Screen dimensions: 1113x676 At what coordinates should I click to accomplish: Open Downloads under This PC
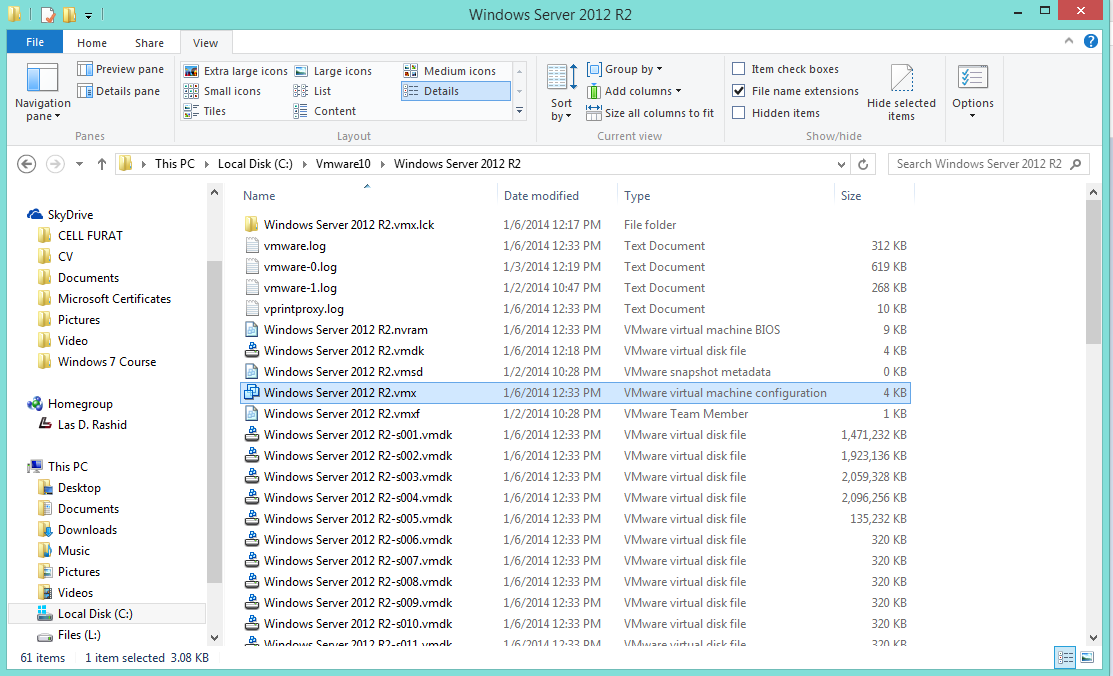tap(87, 530)
